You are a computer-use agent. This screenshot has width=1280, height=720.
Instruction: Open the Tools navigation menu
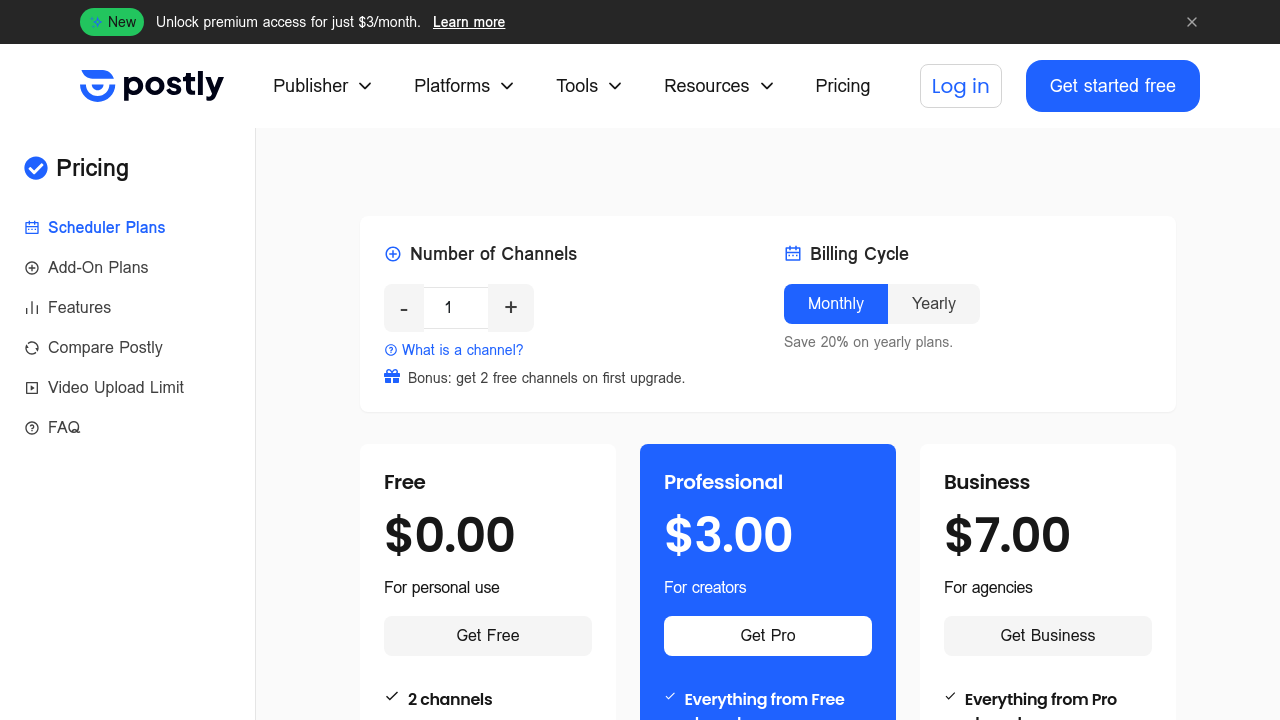tap(589, 86)
